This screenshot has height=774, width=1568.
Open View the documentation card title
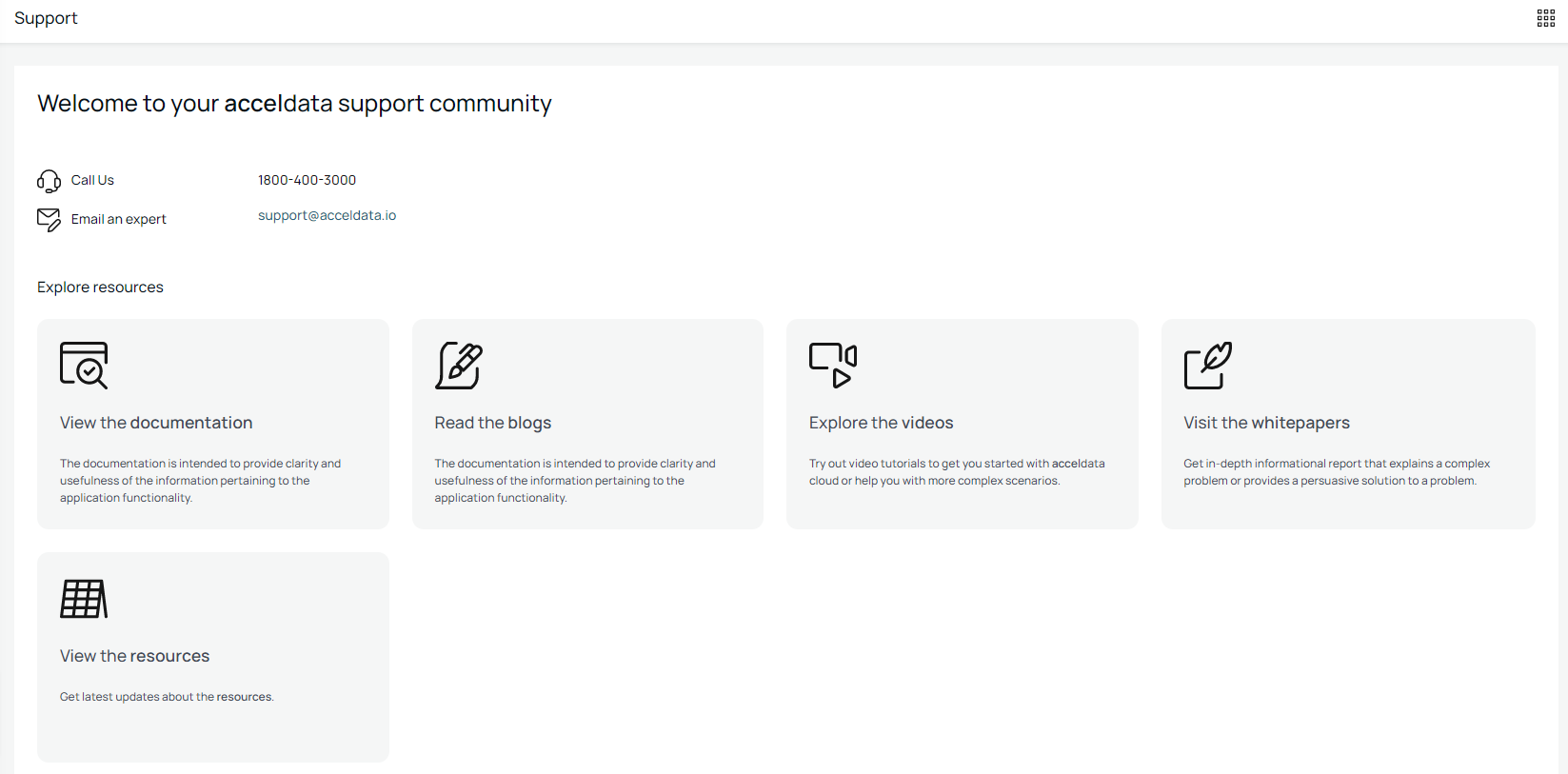(156, 423)
